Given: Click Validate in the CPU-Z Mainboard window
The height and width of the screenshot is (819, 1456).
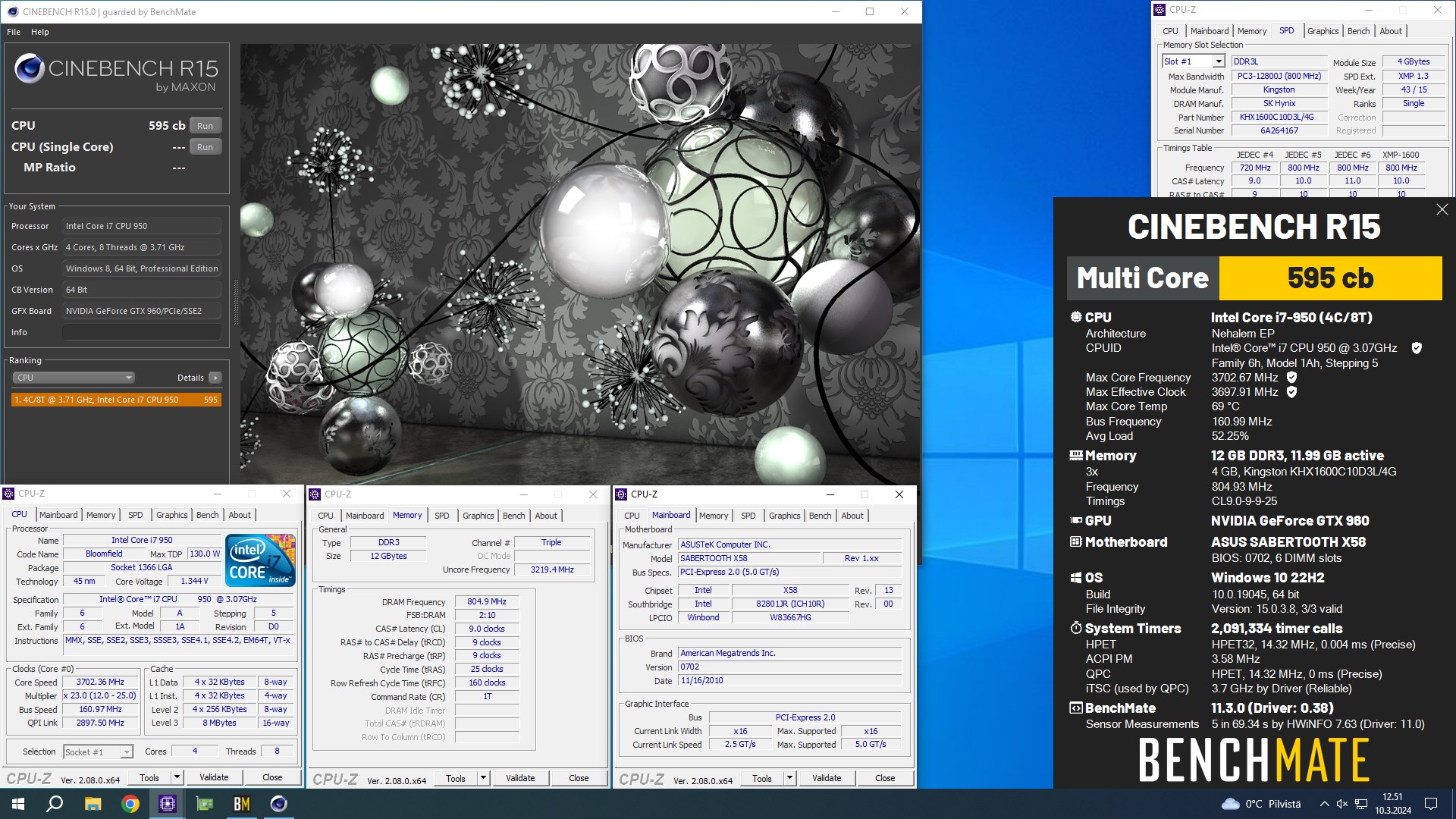Looking at the screenshot, I should point(827,778).
